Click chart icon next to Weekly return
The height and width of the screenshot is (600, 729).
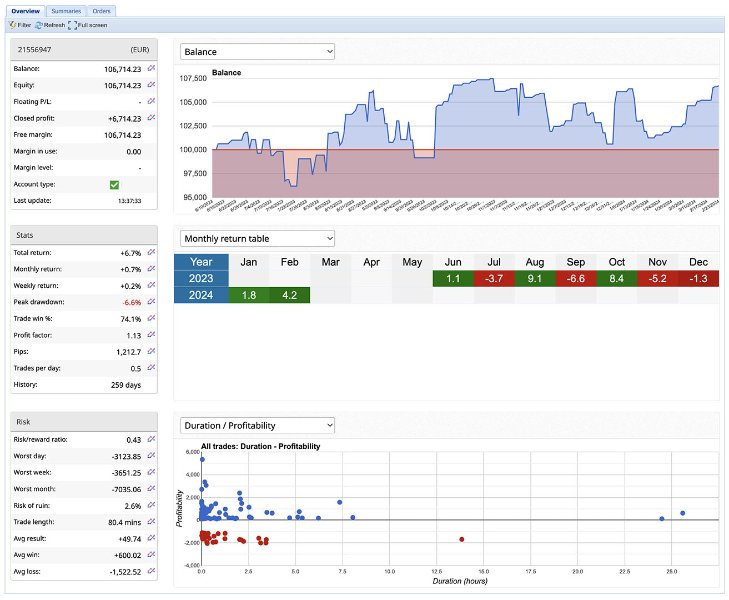point(151,285)
